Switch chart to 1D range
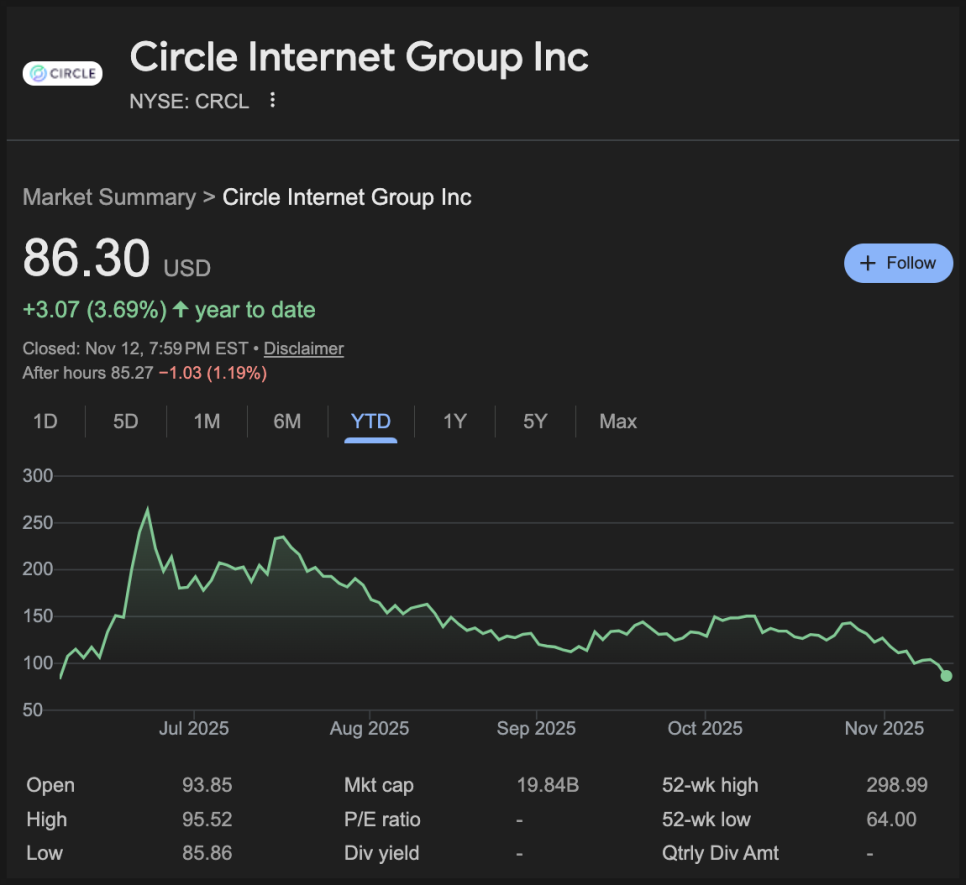The height and width of the screenshot is (885, 966). point(45,421)
